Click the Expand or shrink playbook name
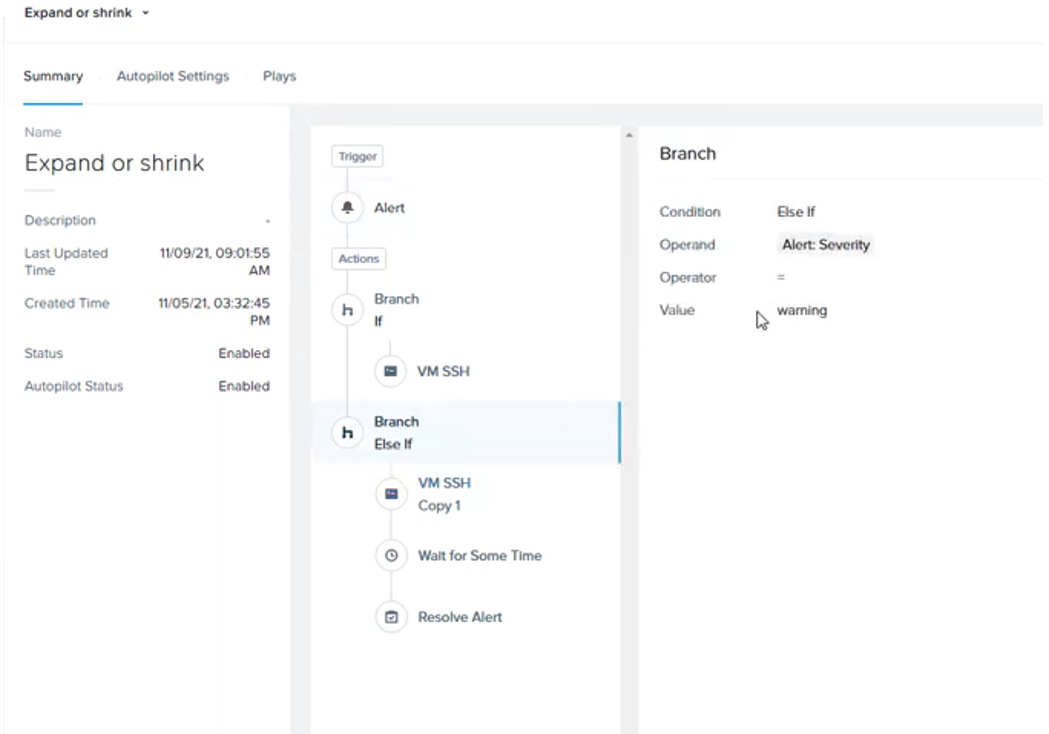This screenshot has width=1049, height=734. [114, 163]
